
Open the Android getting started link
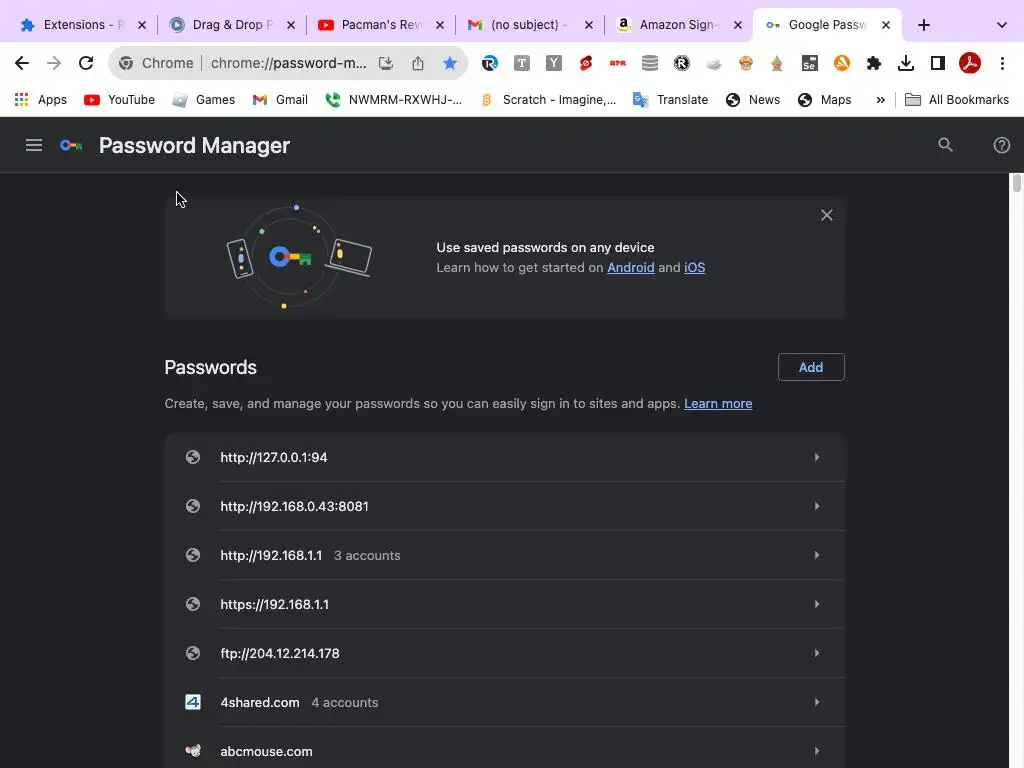(630, 268)
